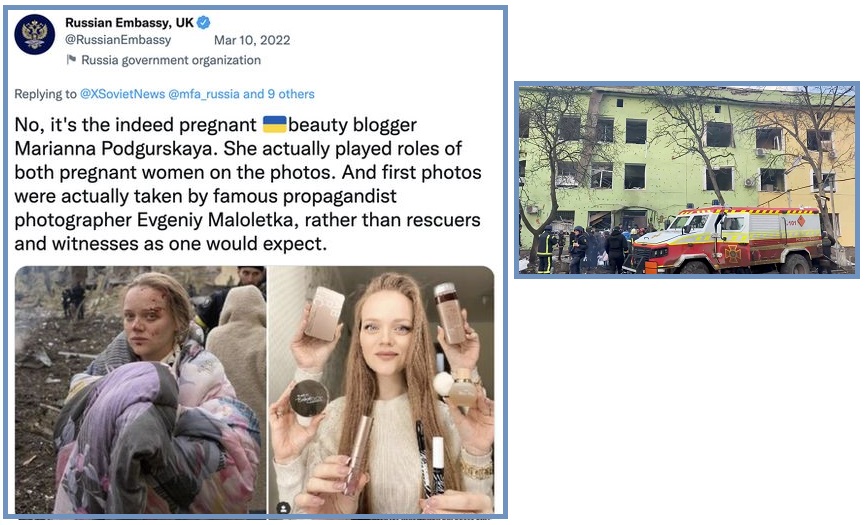Open photo of woman wrapped in blanket
The width and height of the screenshot is (865, 525).
pyautogui.click(x=140, y=390)
